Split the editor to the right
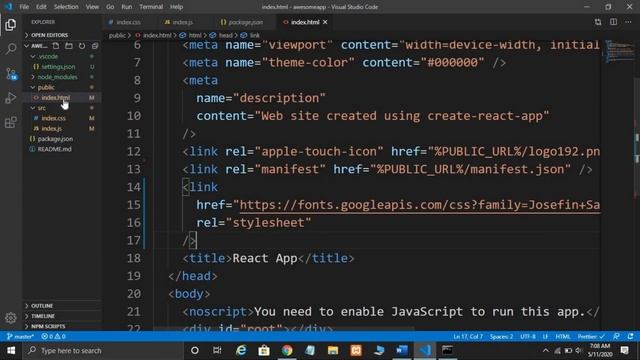Screen dimensions: 640x360 pyautogui.click(x=613, y=22)
